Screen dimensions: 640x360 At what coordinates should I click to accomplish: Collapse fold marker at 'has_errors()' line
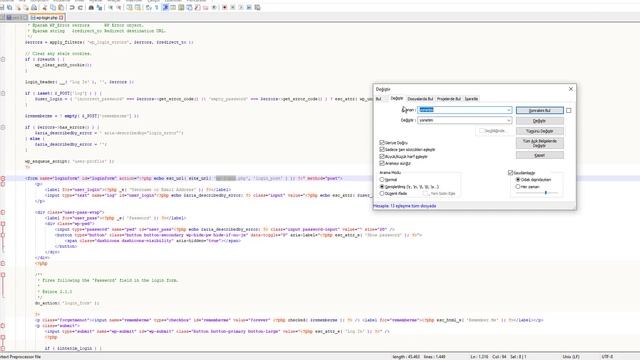(x=3, y=127)
